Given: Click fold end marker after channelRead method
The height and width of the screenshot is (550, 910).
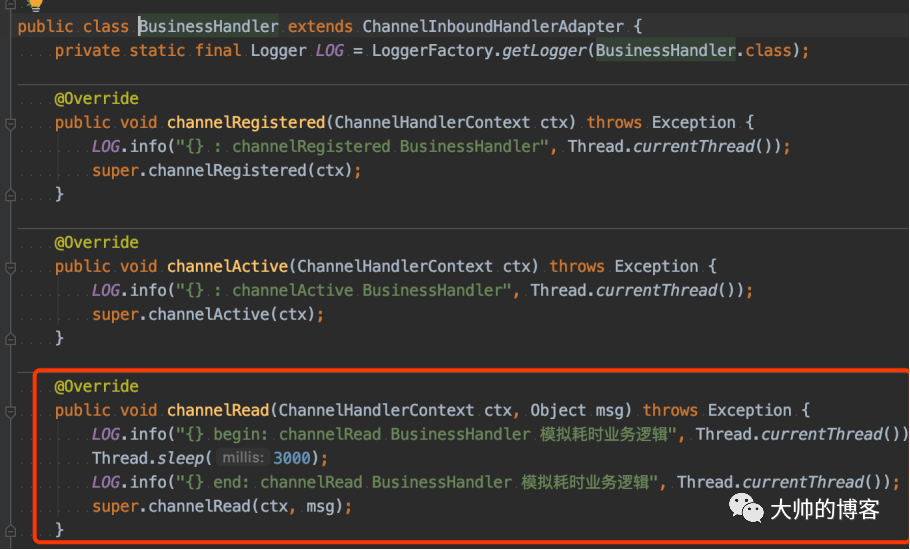Looking at the screenshot, I should coord(10,530).
